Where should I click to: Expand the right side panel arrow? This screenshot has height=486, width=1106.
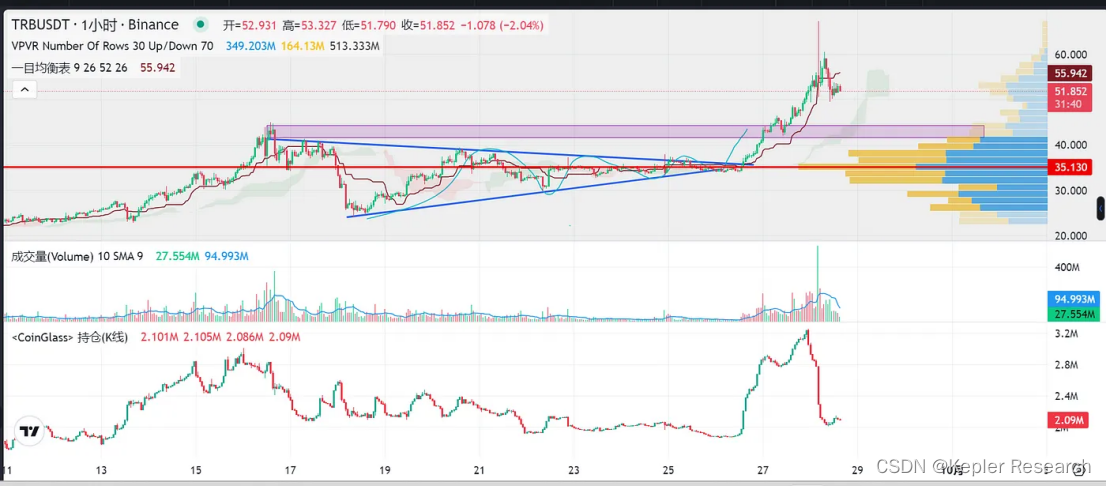[x=1100, y=209]
